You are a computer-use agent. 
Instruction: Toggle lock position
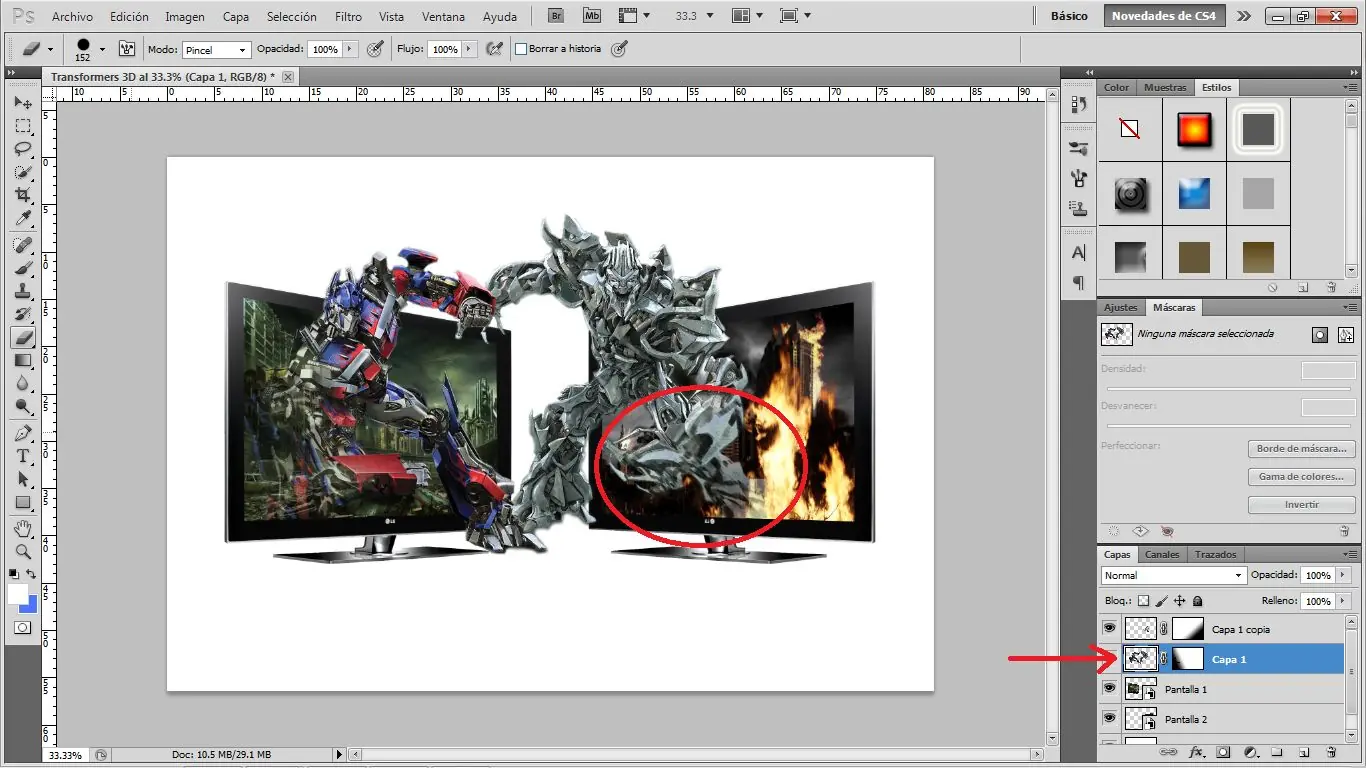[1179, 601]
